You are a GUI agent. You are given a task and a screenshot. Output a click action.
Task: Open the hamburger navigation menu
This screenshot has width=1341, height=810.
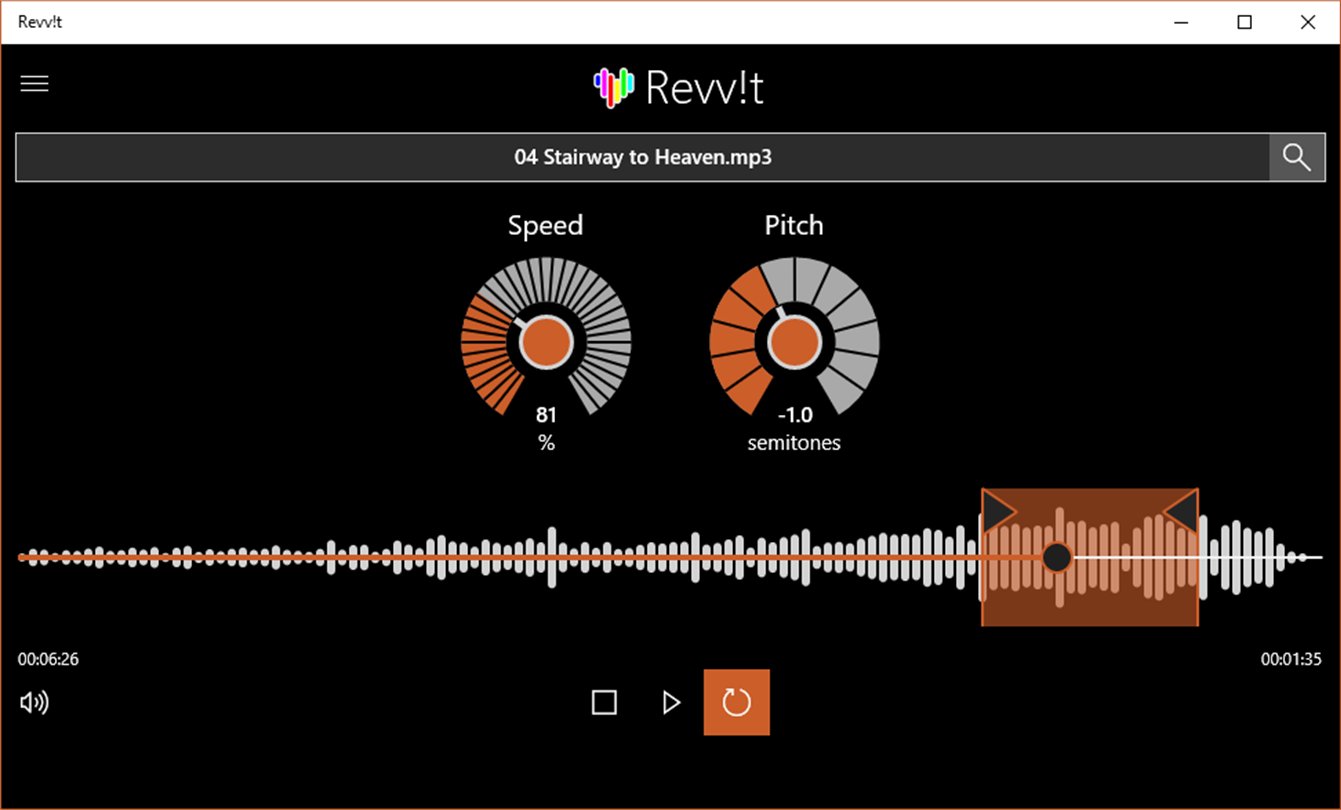(x=35, y=84)
